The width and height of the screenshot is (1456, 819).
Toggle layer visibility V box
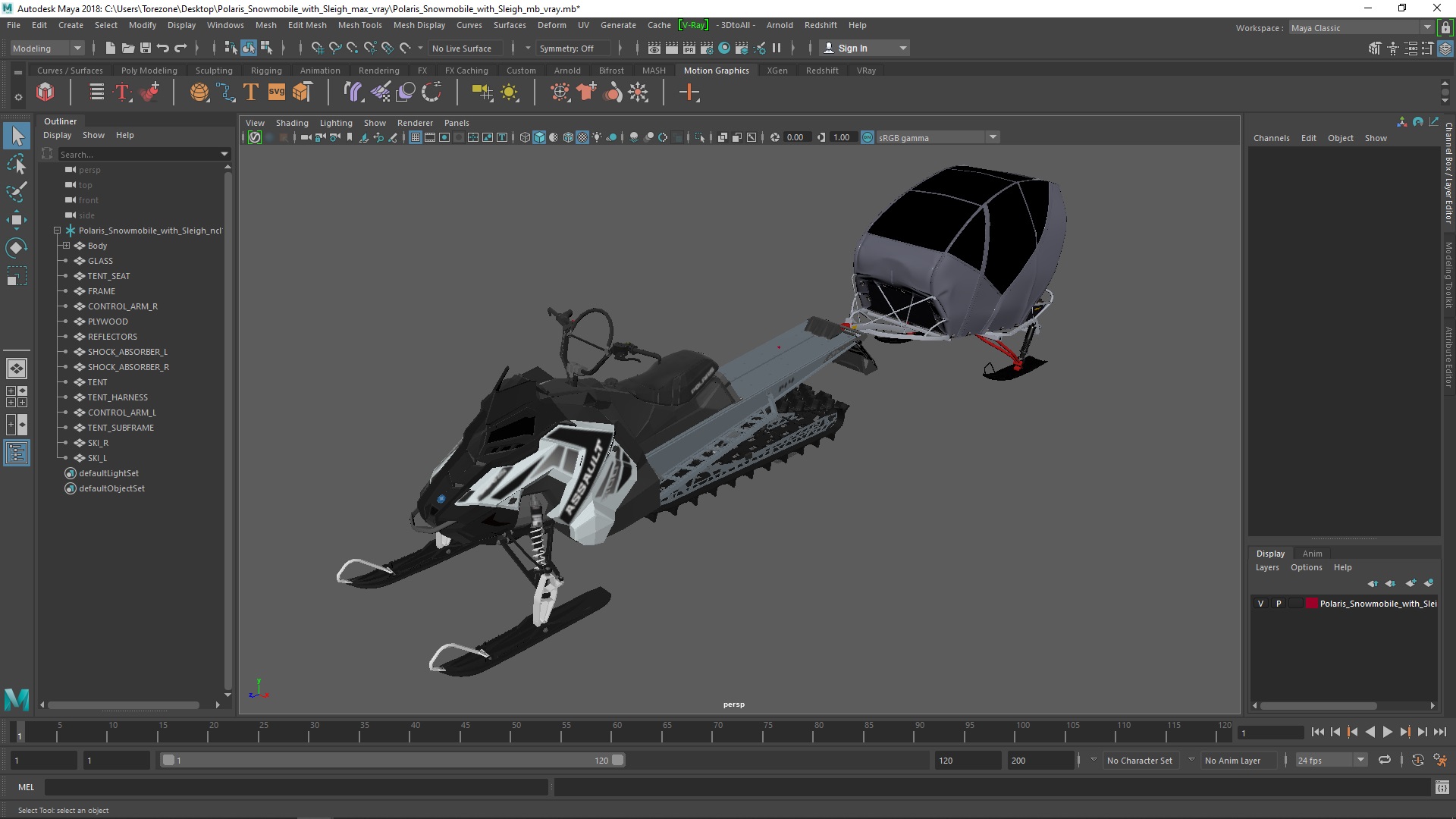click(x=1260, y=604)
